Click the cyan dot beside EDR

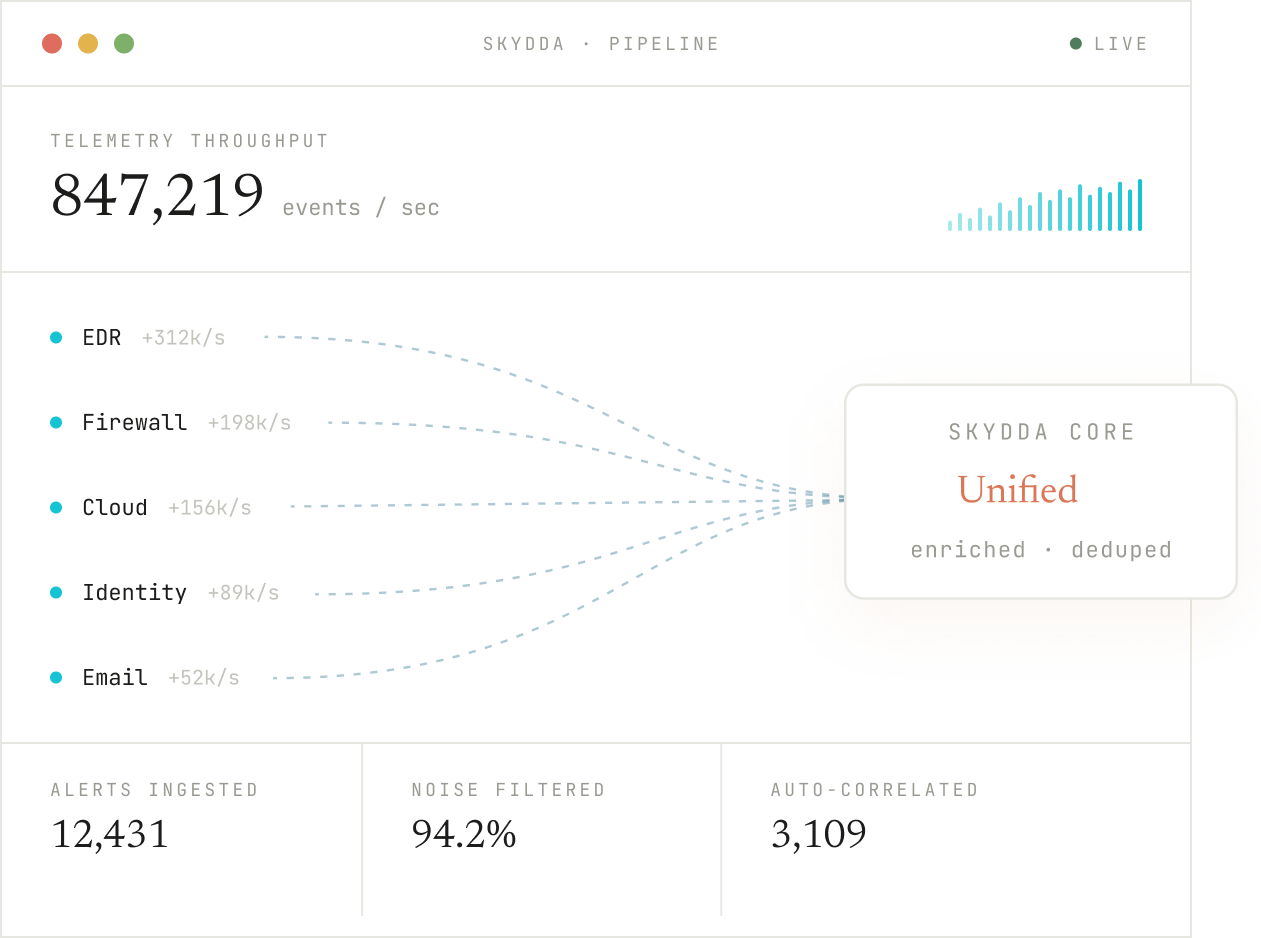[x=56, y=337]
